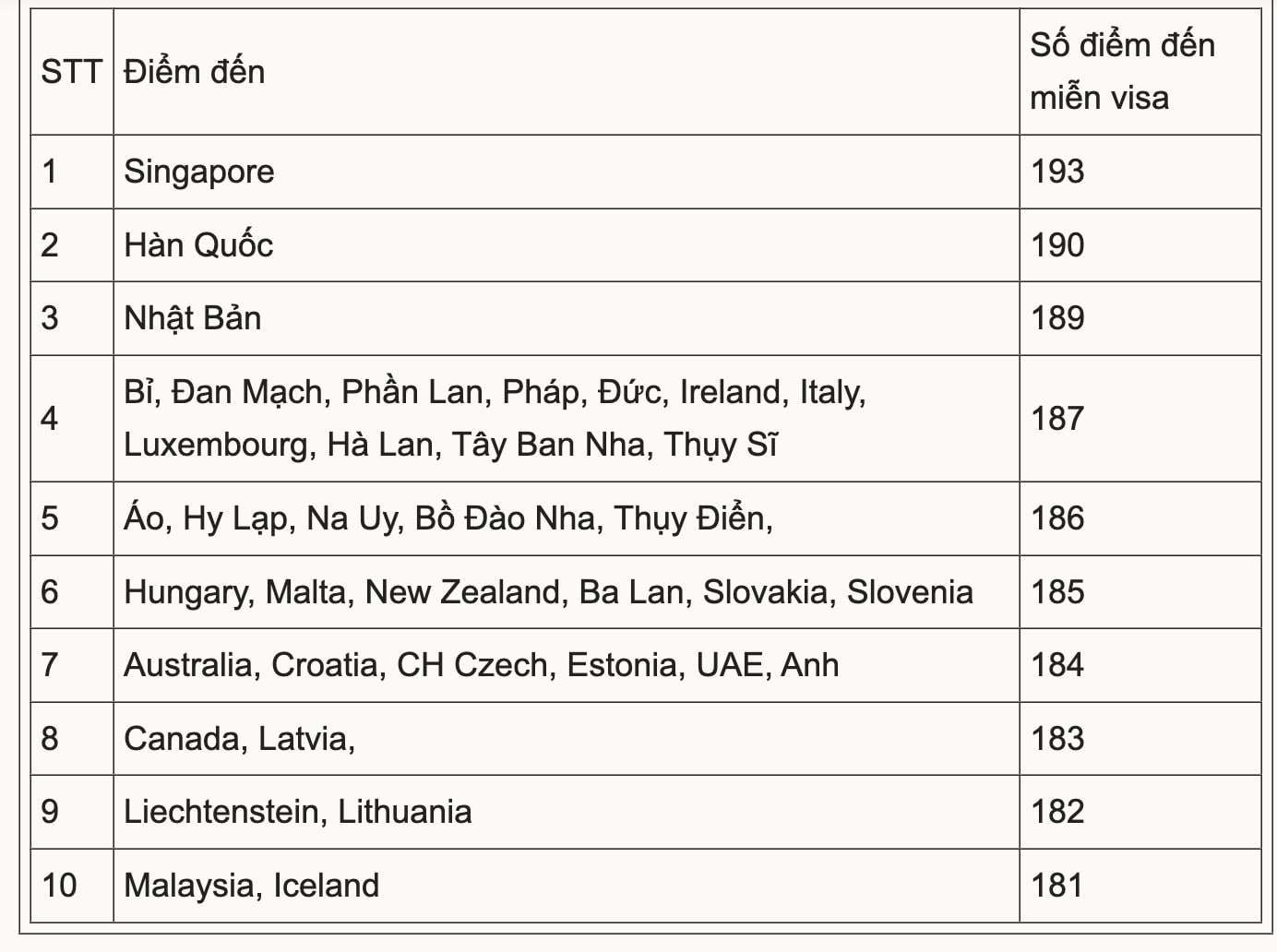The image size is (1277, 952).
Task: Click the Canada, Latvia cell
Action: tap(240, 739)
